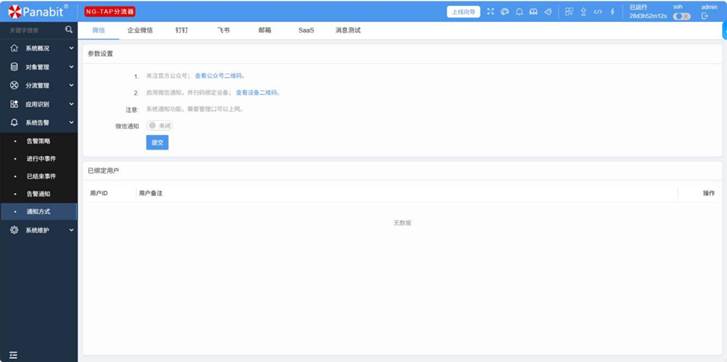The height and width of the screenshot is (362, 727).
Task: Toggle the 微信通知 switch
Action: [x=160, y=126]
